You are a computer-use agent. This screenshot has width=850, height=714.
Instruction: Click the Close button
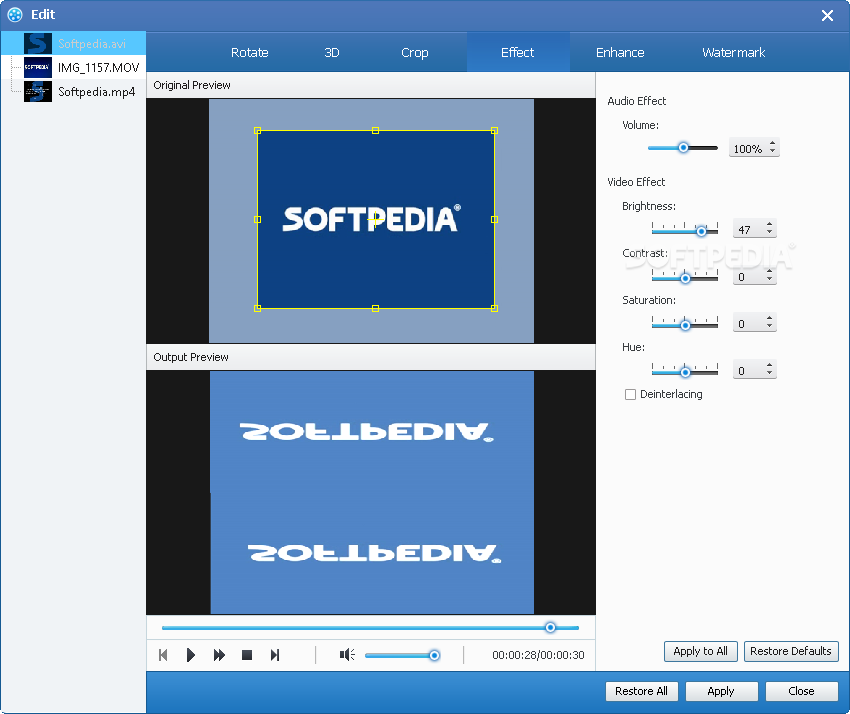click(x=801, y=691)
